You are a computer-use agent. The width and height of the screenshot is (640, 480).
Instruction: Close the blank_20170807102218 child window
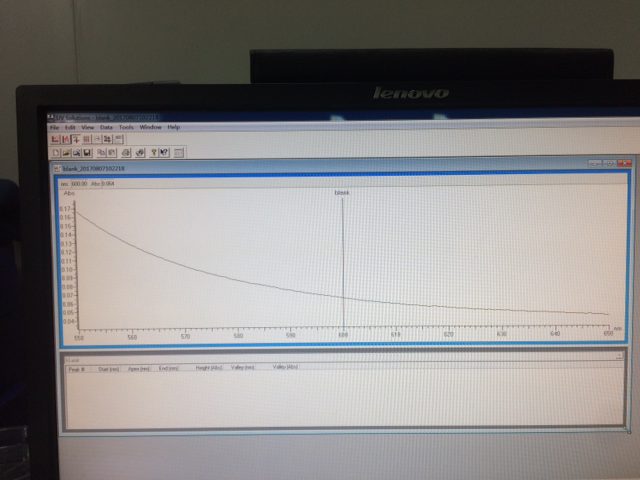point(624,163)
